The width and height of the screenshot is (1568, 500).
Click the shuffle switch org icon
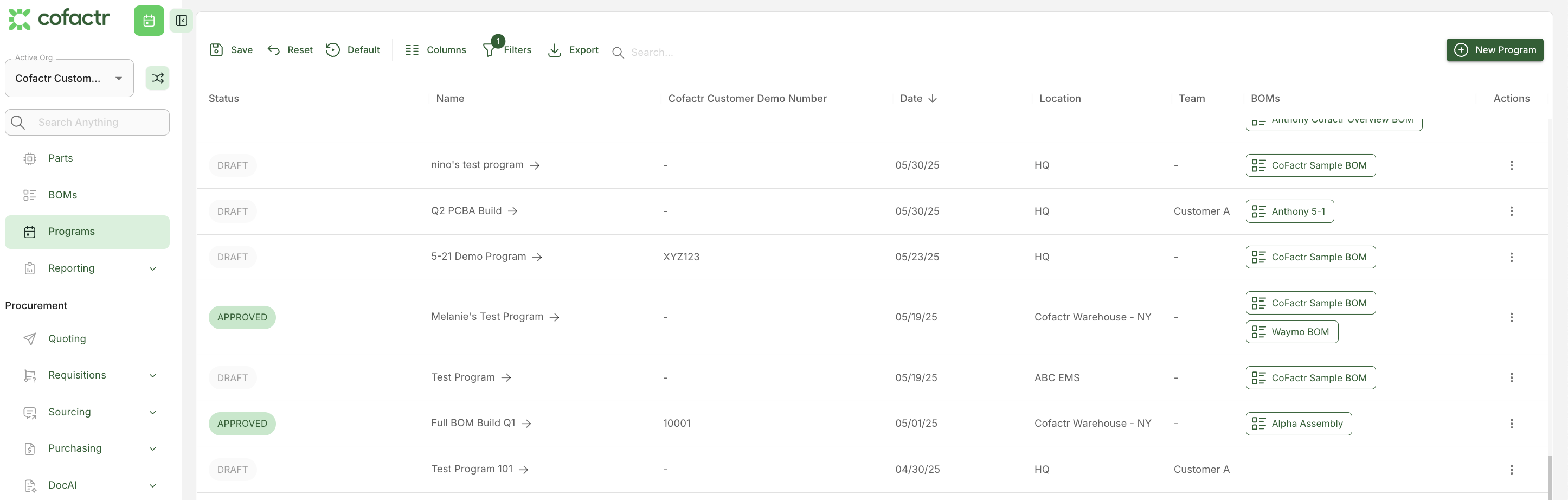(x=158, y=78)
